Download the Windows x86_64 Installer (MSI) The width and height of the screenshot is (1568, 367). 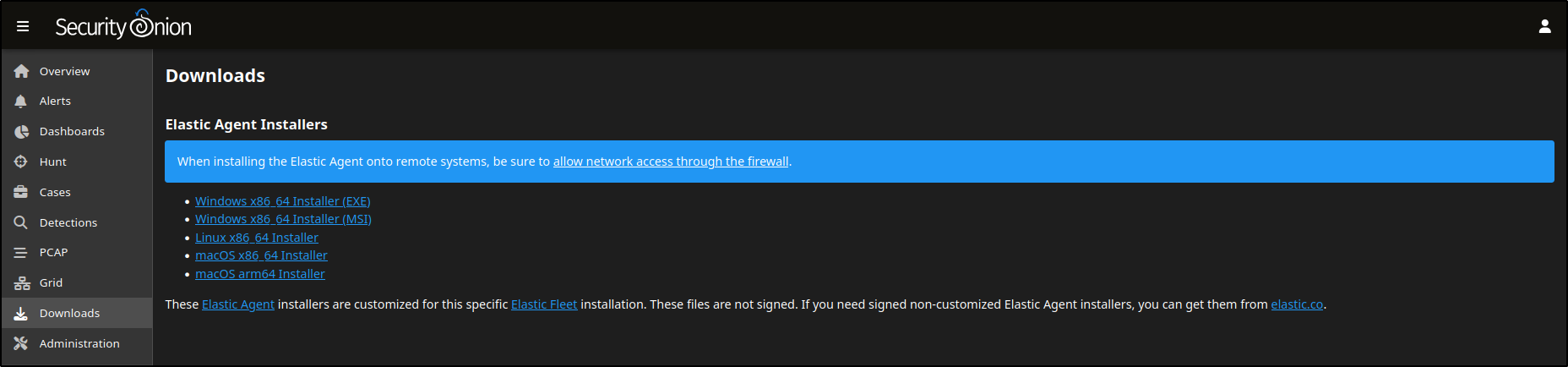point(283,219)
